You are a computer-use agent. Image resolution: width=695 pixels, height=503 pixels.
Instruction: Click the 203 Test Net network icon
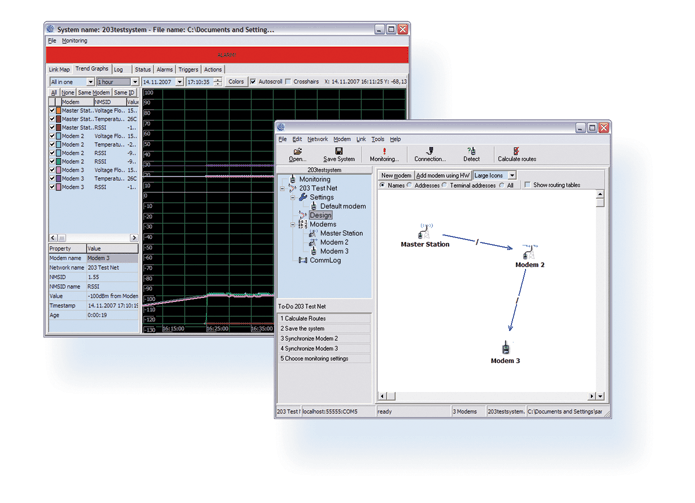coord(292,188)
